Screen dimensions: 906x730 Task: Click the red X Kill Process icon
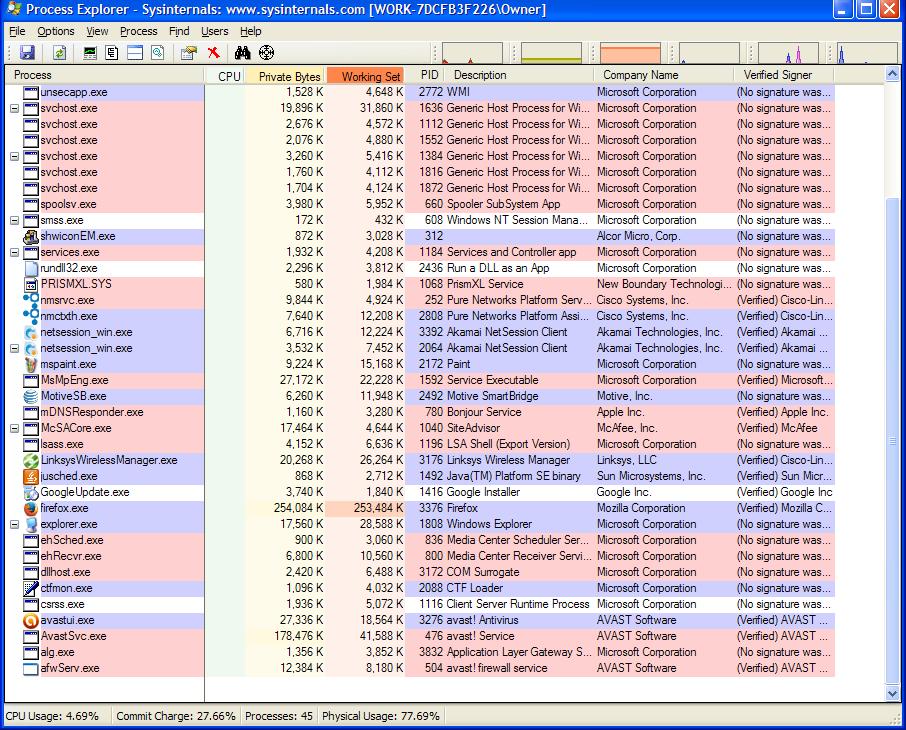click(x=214, y=53)
